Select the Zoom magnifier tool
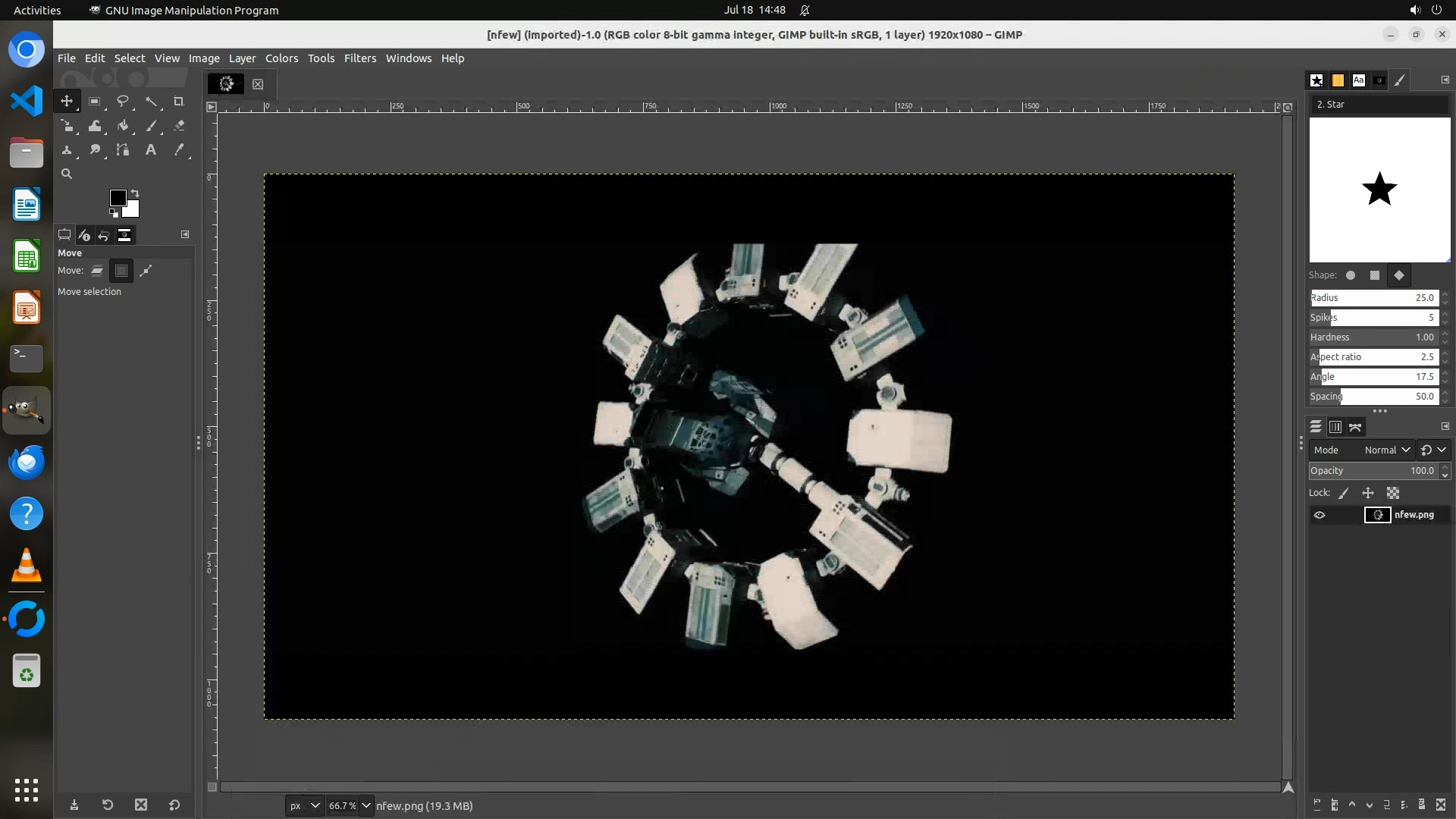 pos(67,174)
